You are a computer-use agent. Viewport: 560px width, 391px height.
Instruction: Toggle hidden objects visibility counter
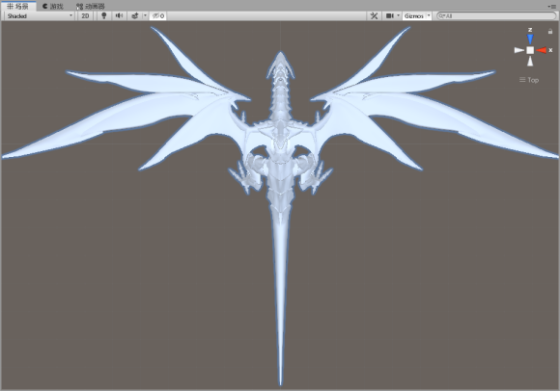point(158,16)
